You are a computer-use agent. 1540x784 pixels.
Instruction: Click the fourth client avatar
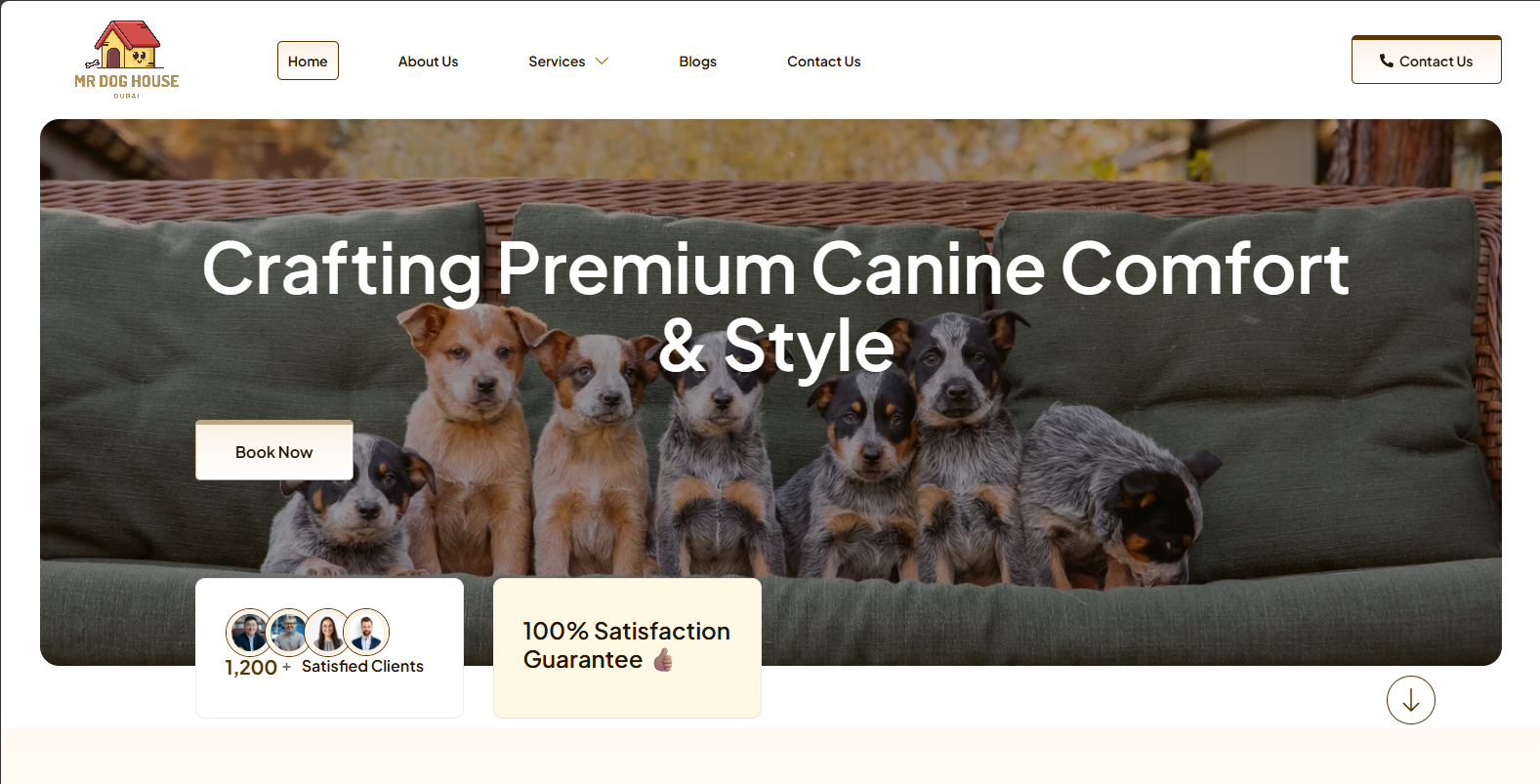tap(366, 633)
